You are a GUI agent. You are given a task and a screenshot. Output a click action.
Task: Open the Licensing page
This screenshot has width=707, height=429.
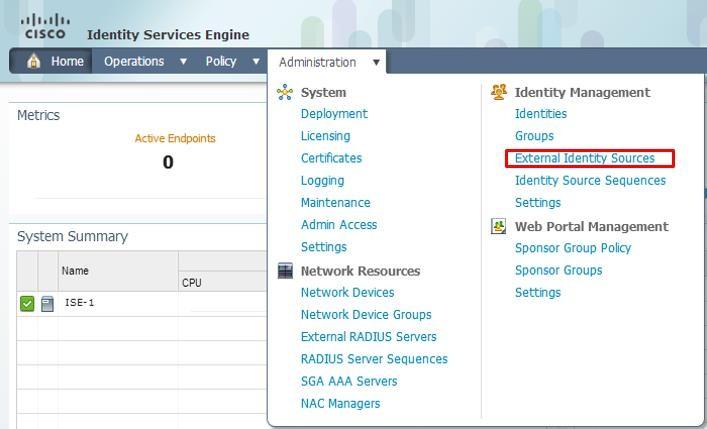tap(326, 136)
